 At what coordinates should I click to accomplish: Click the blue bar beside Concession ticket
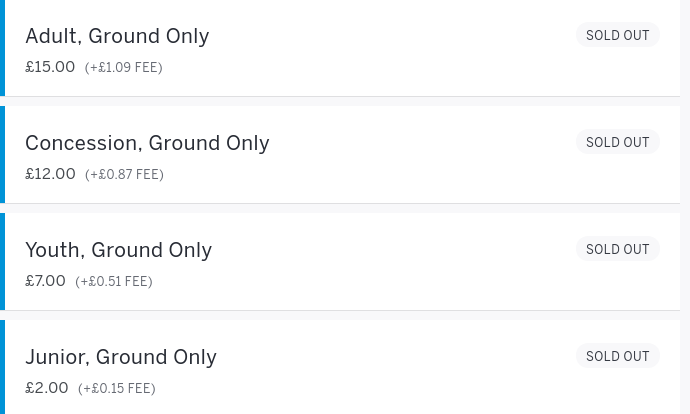[x=2, y=154]
